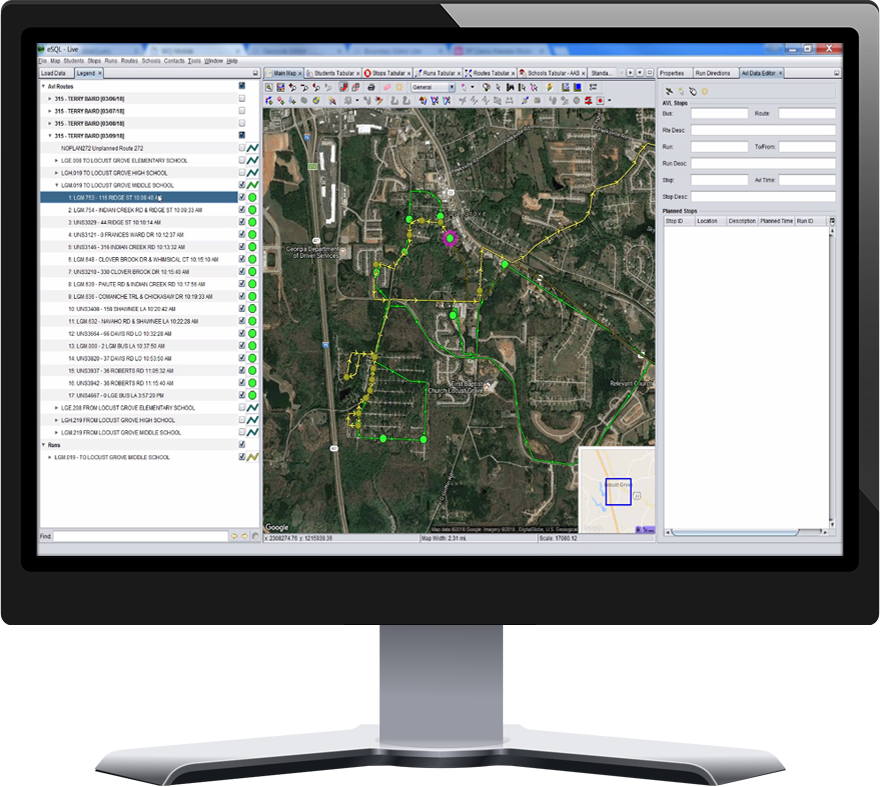Click the solid blue square icon in toolbar

[578, 88]
